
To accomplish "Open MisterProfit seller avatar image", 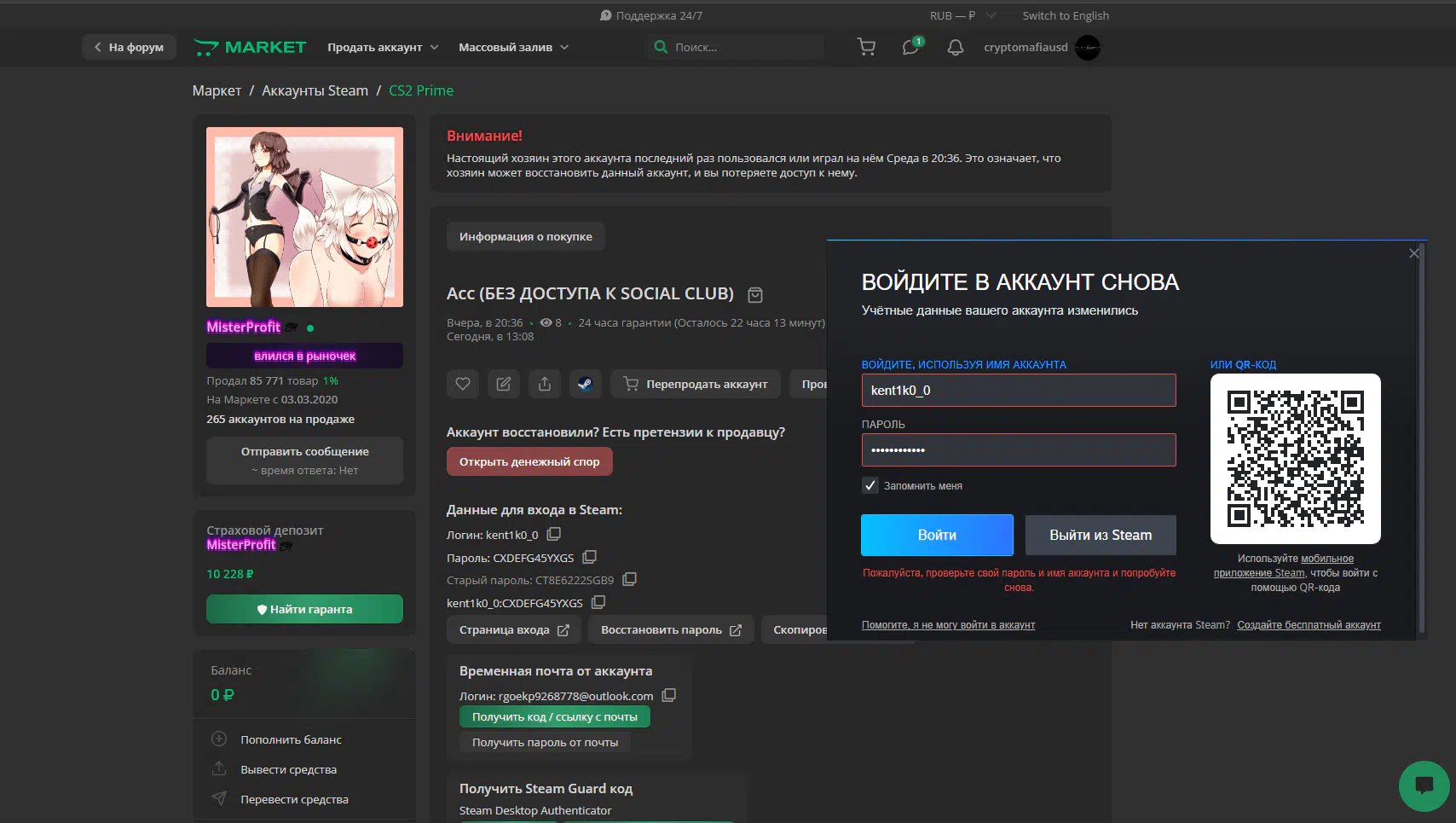I will [x=304, y=217].
